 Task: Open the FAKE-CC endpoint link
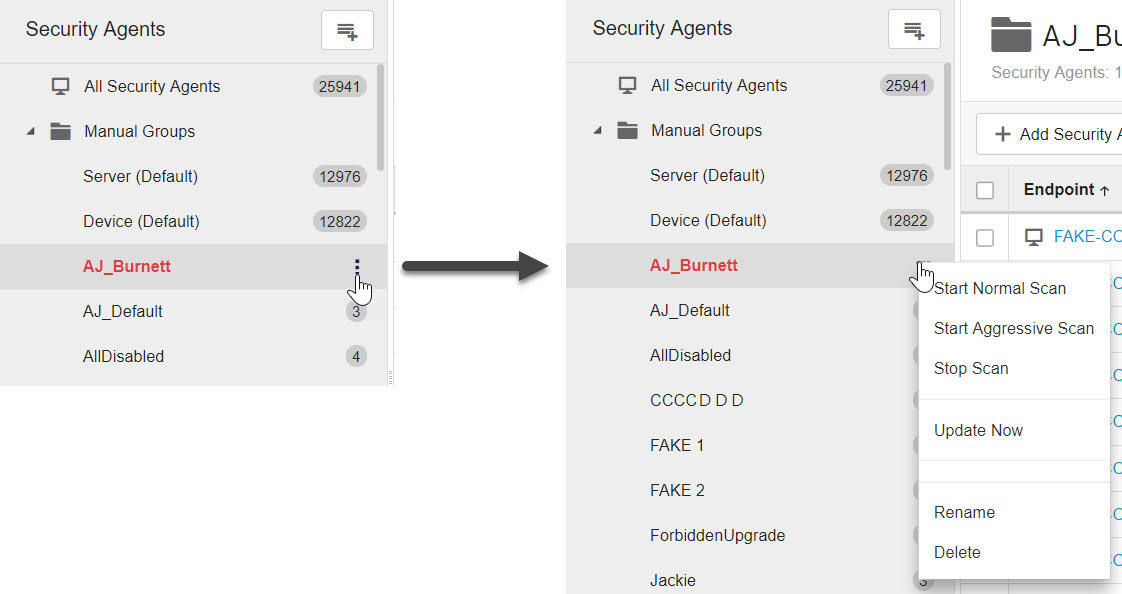1087,237
